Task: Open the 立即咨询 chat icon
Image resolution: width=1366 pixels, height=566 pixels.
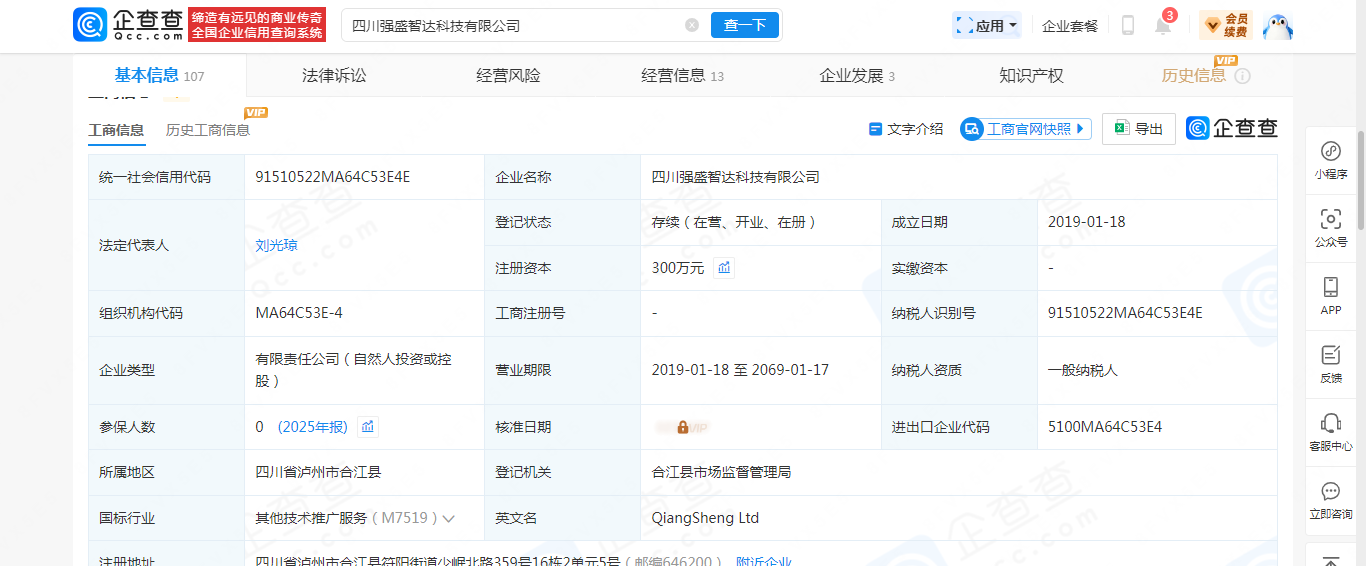Action: pyautogui.click(x=1331, y=500)
